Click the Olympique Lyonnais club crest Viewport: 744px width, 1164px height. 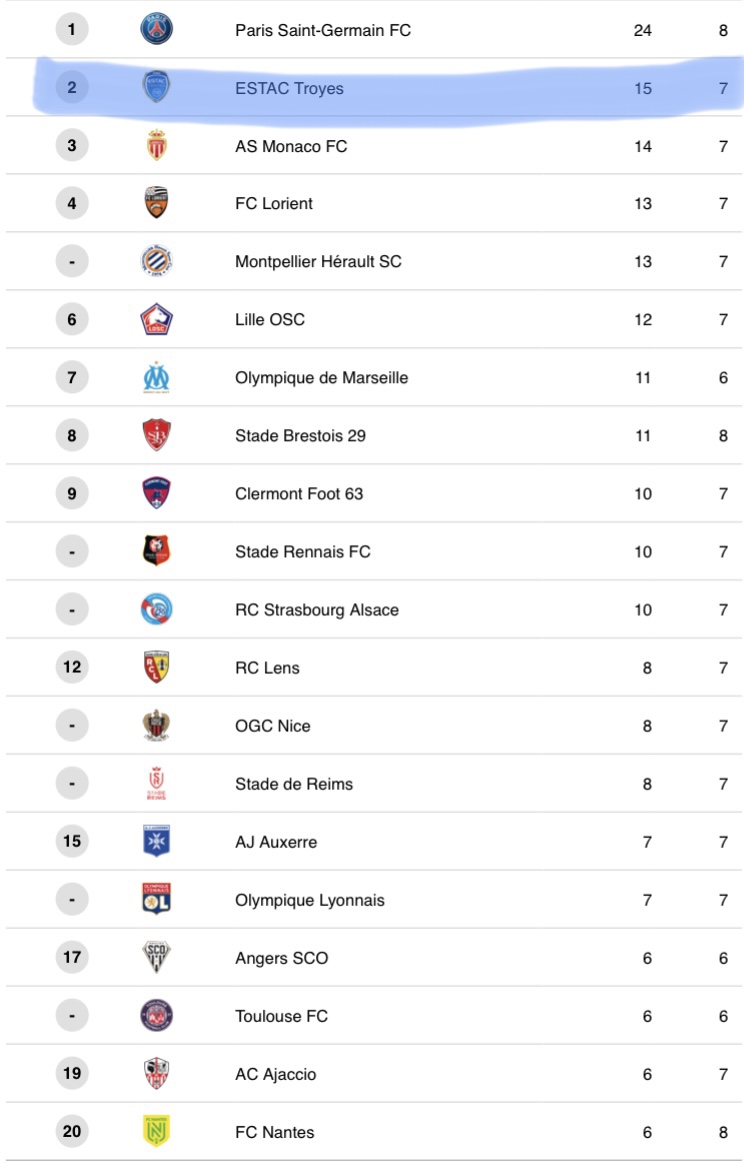pos(156,899)
